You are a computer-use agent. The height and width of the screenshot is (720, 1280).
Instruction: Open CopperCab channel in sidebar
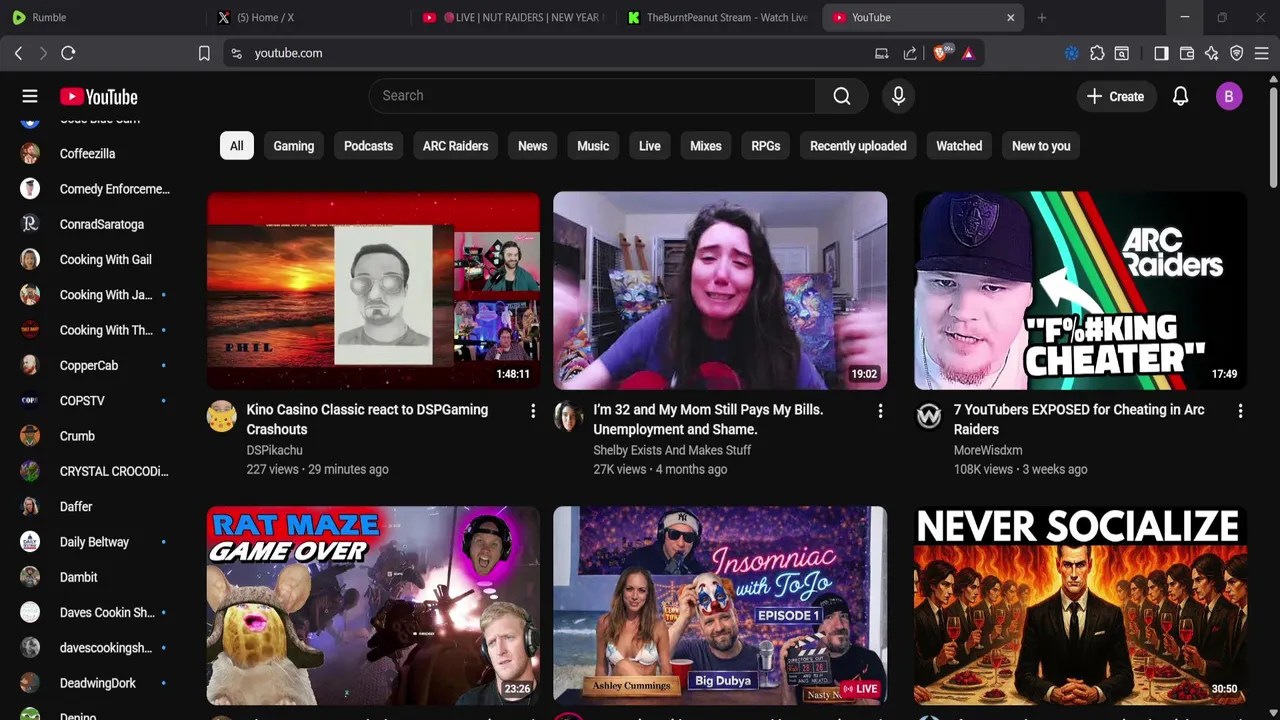pyautogui.click(x=96, y=366)
